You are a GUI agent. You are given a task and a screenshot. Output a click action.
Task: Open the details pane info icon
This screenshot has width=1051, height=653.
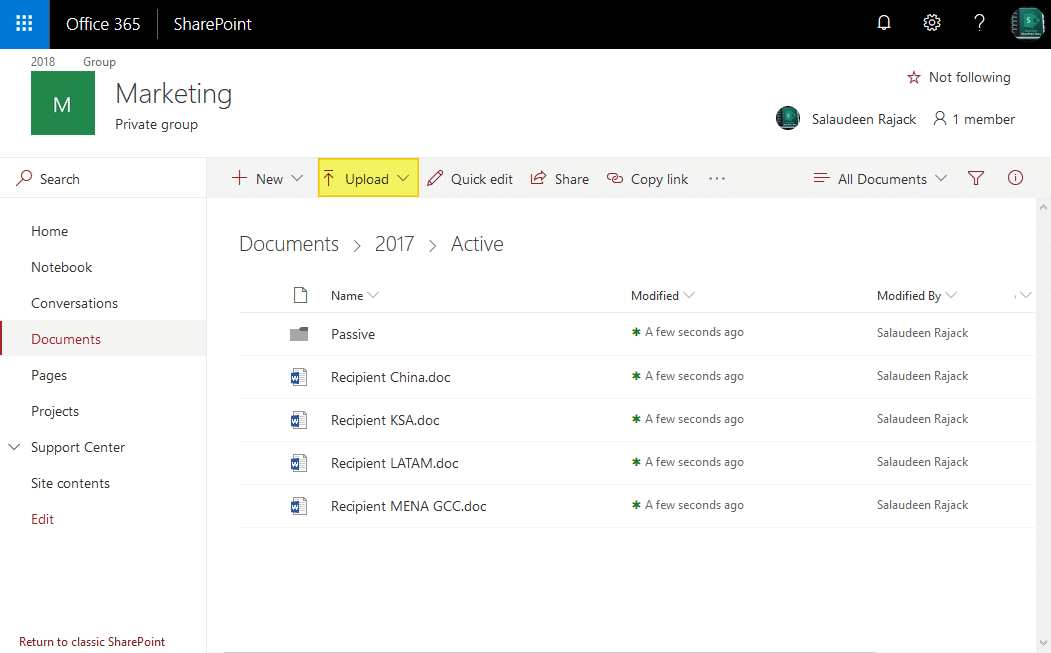(1015, 177)
